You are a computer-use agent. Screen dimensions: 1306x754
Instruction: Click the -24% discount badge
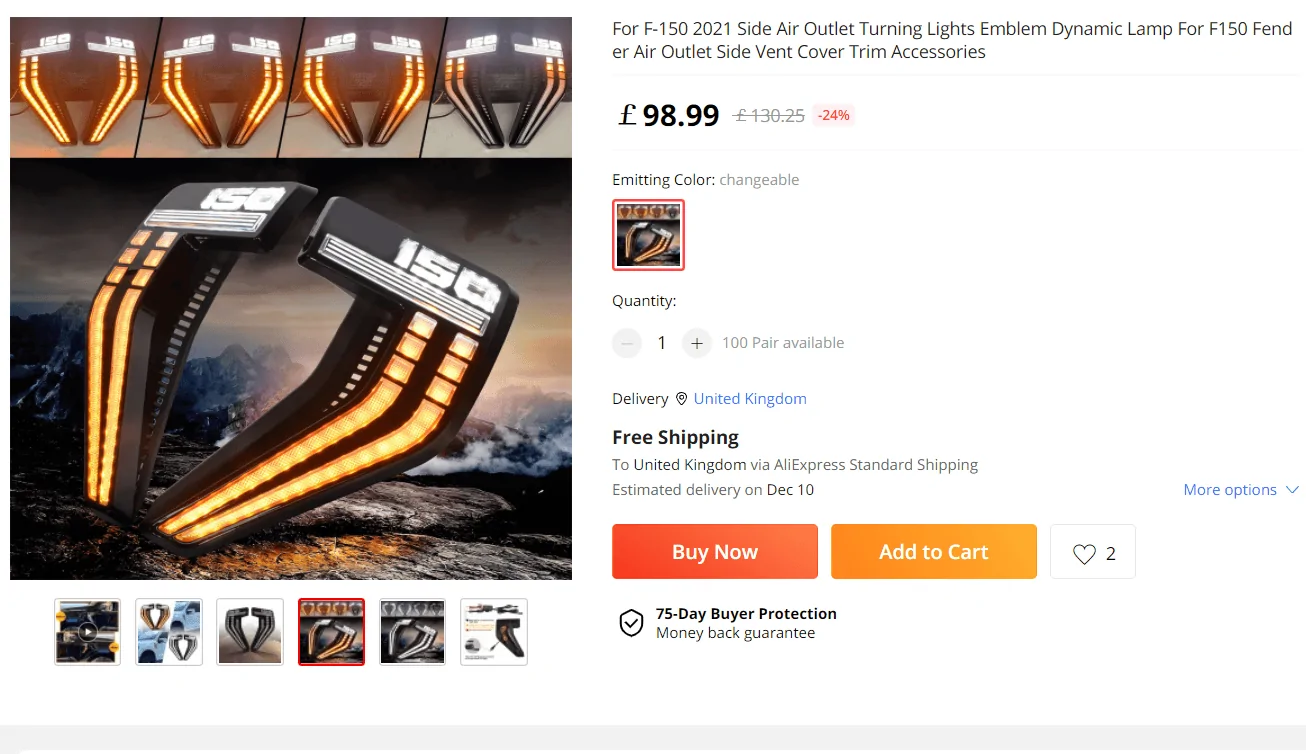833,115
